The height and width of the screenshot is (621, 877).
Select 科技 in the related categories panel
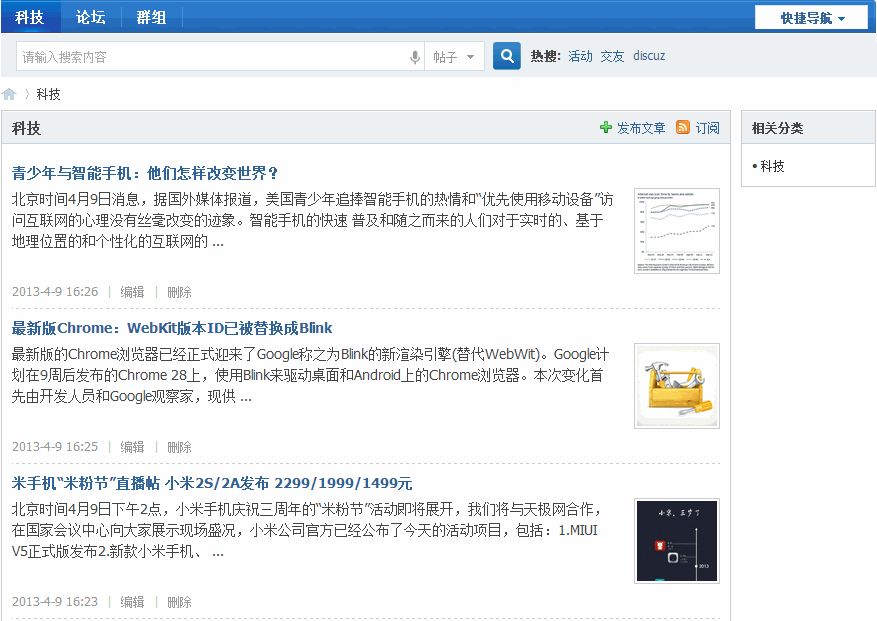pyautogui.click(x=772, y=166)
